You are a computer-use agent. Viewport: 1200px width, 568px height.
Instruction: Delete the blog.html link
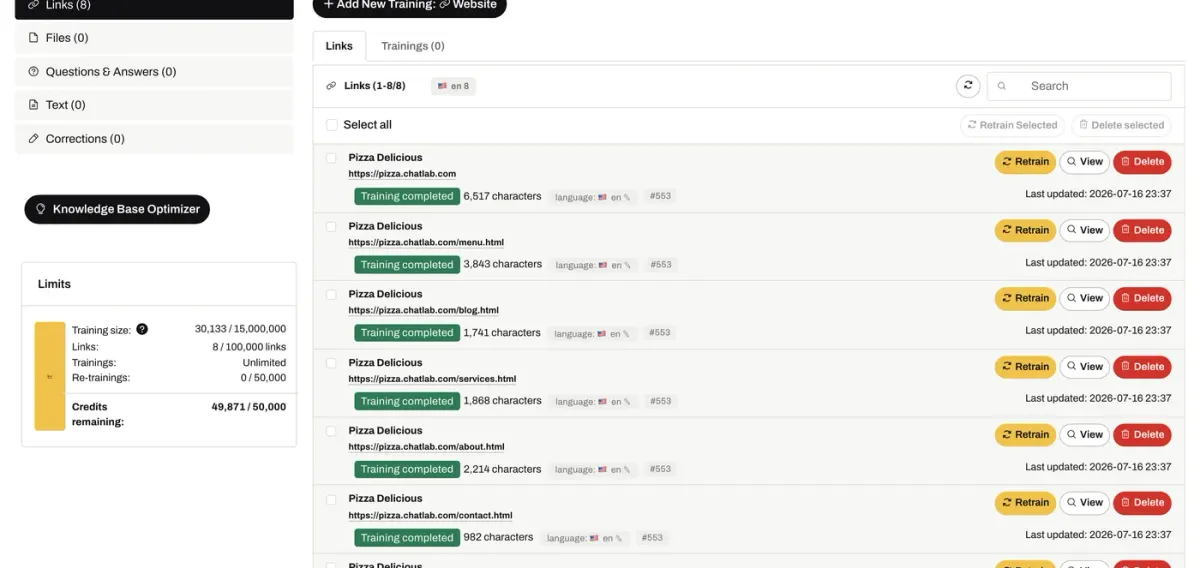tap(1142, 298)
